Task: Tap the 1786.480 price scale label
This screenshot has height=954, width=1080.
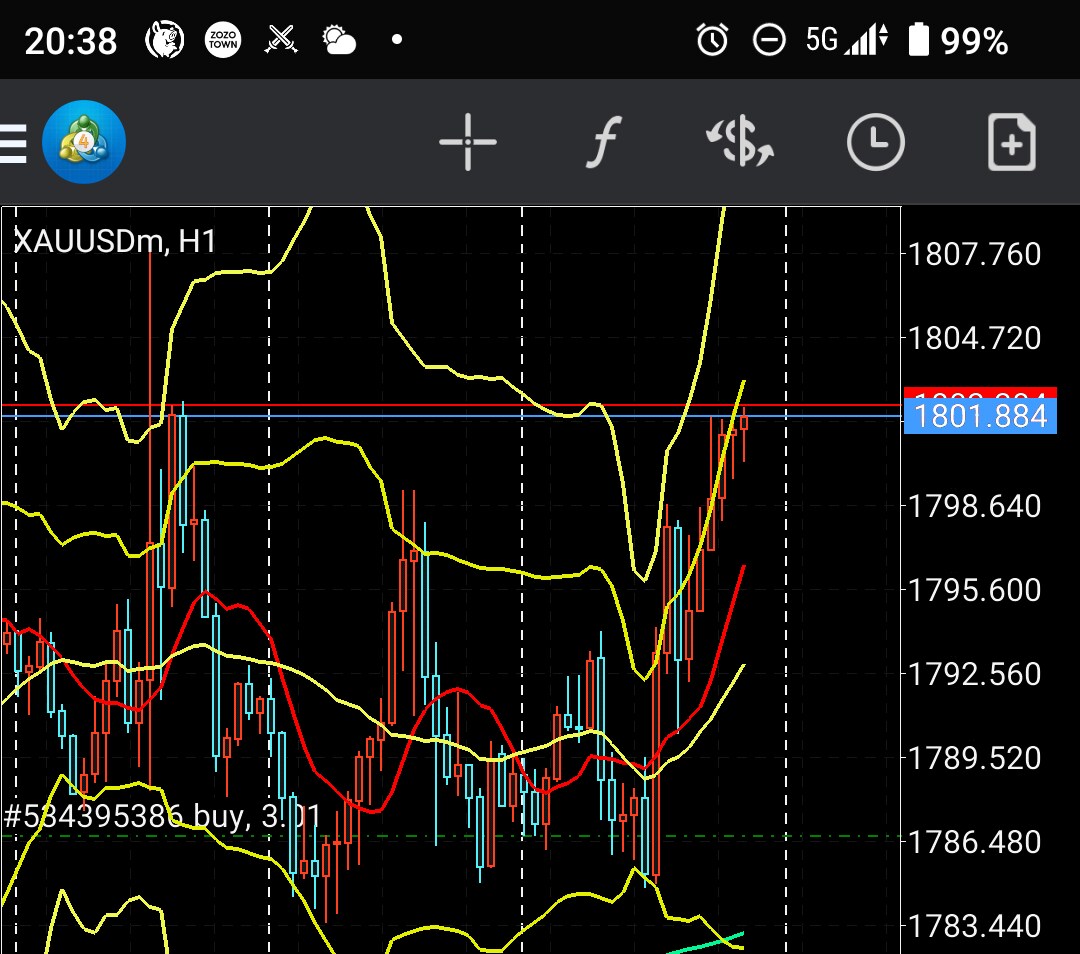Action: point(974,842)
